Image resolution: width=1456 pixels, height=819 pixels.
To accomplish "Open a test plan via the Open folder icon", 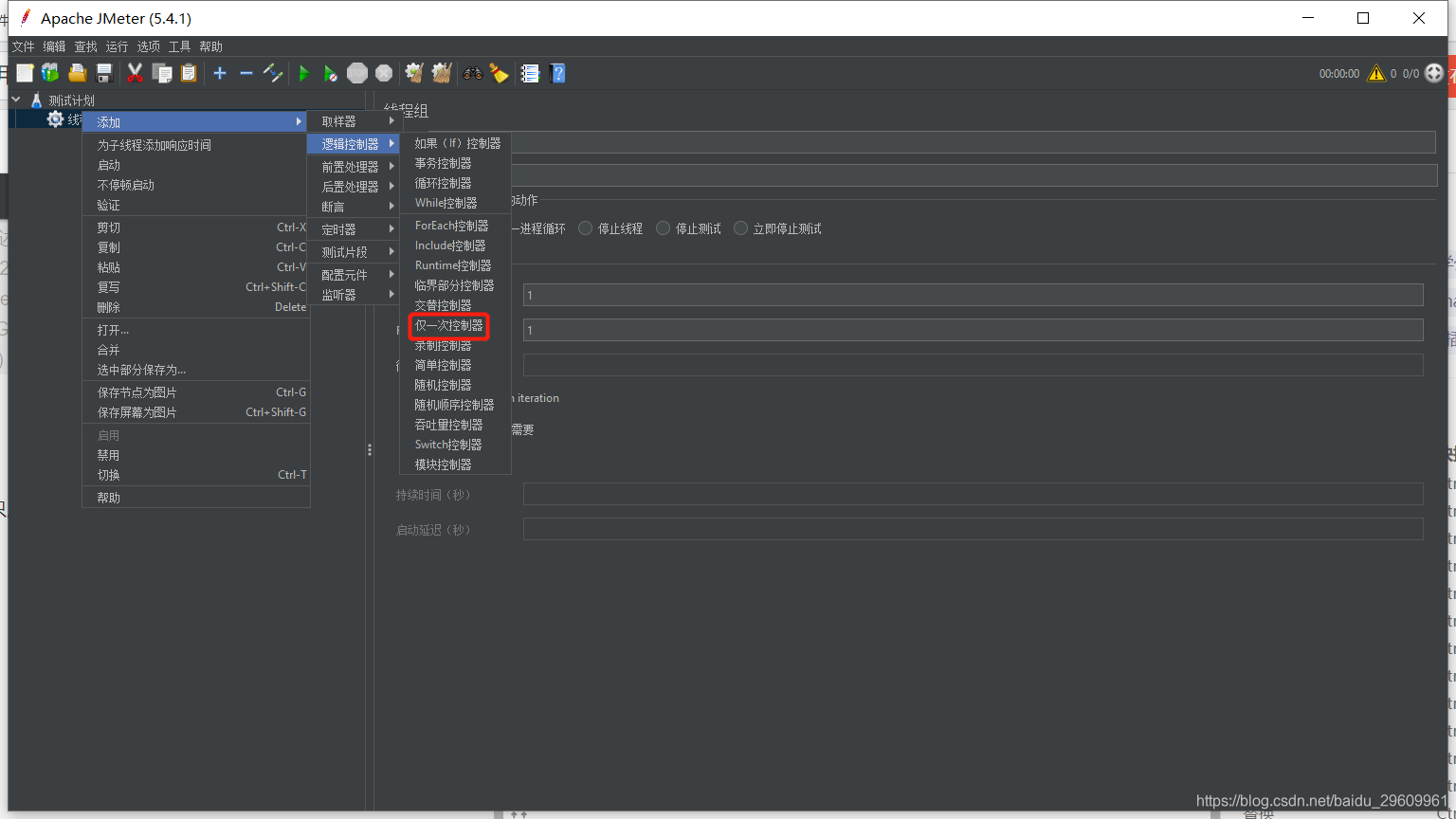I will [77, 73].
